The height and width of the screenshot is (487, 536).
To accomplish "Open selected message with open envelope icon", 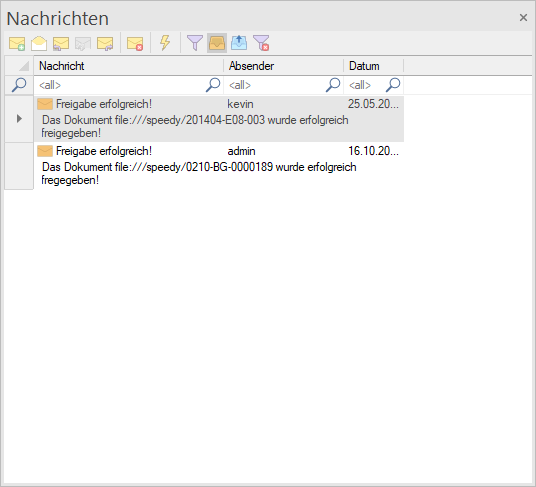I will tap(39, 43).
